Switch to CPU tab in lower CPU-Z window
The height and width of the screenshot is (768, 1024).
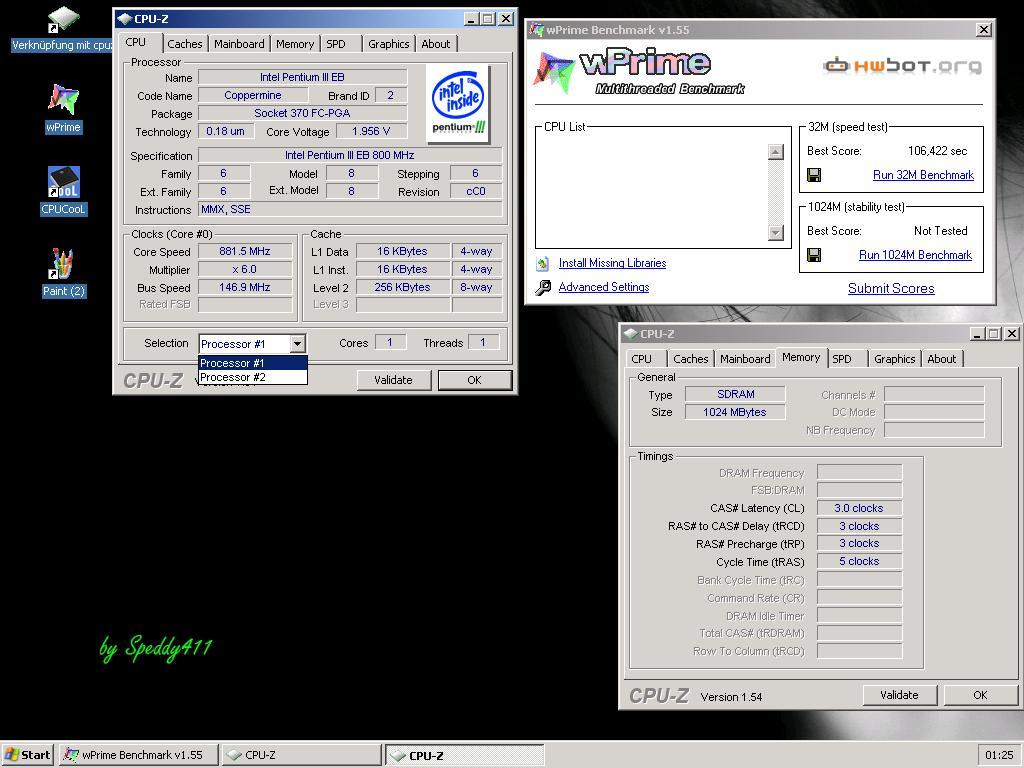coord(641,359)
